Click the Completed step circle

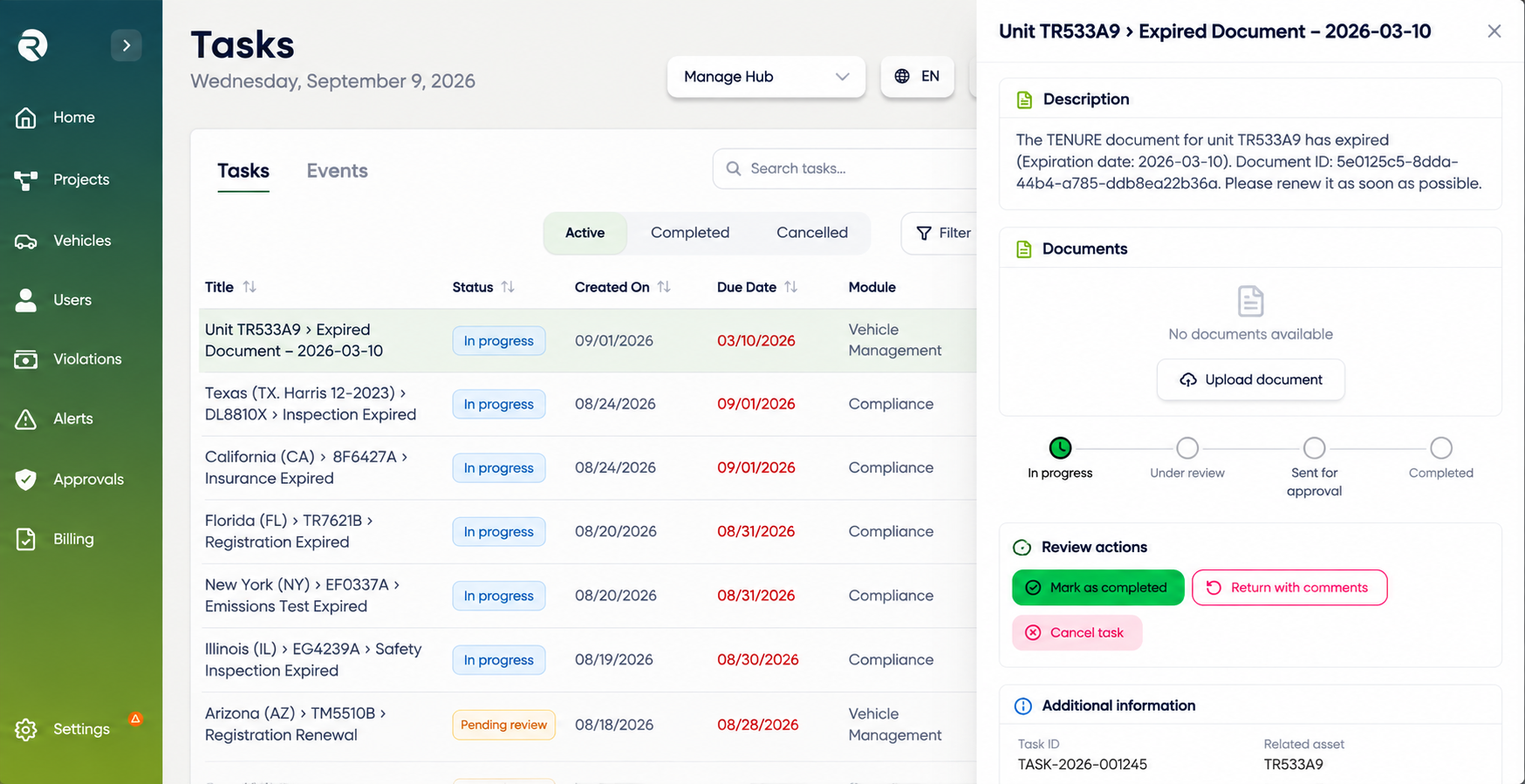point(1441,448)
